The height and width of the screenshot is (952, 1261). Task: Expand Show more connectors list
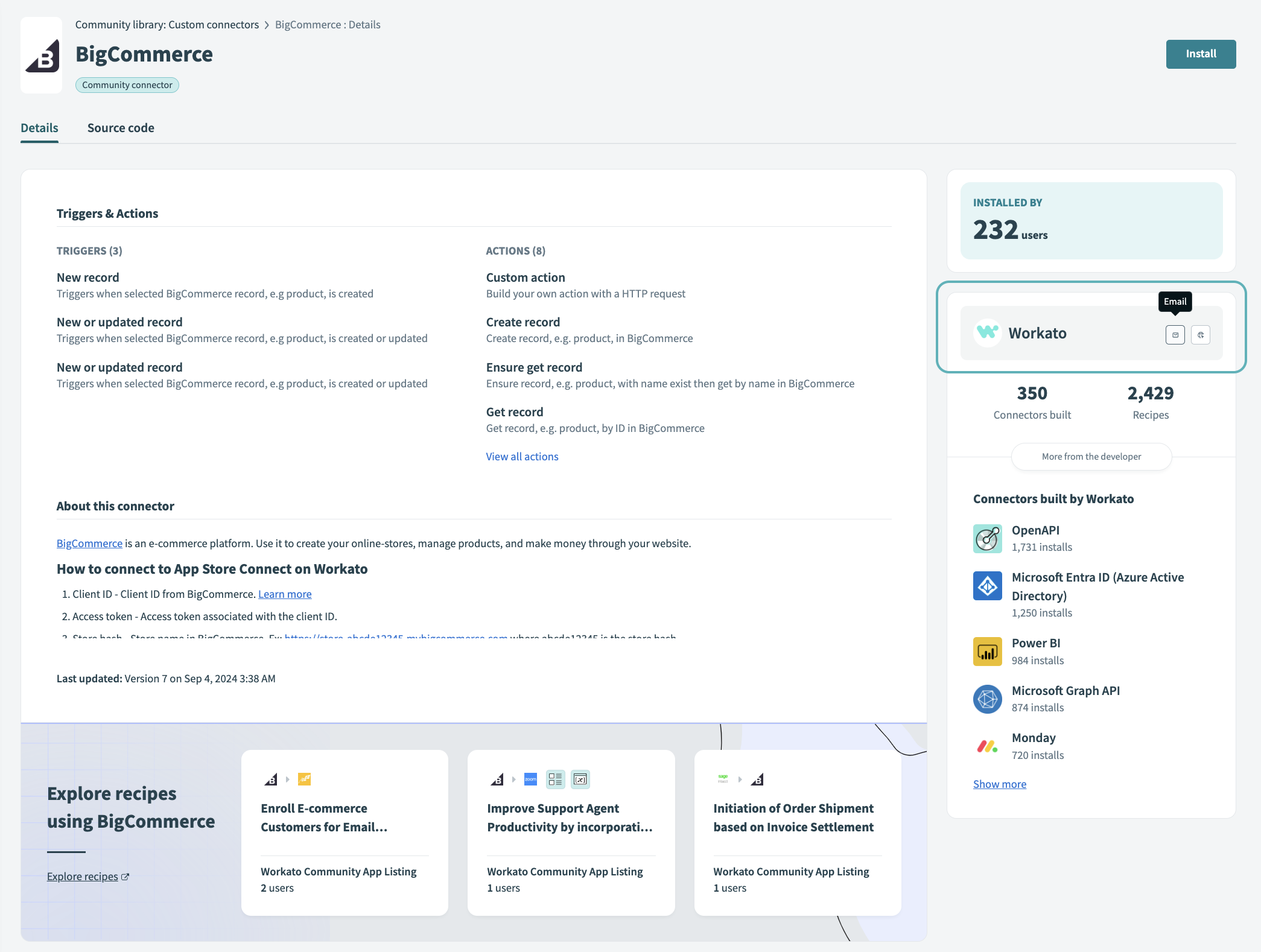(999, 784)
